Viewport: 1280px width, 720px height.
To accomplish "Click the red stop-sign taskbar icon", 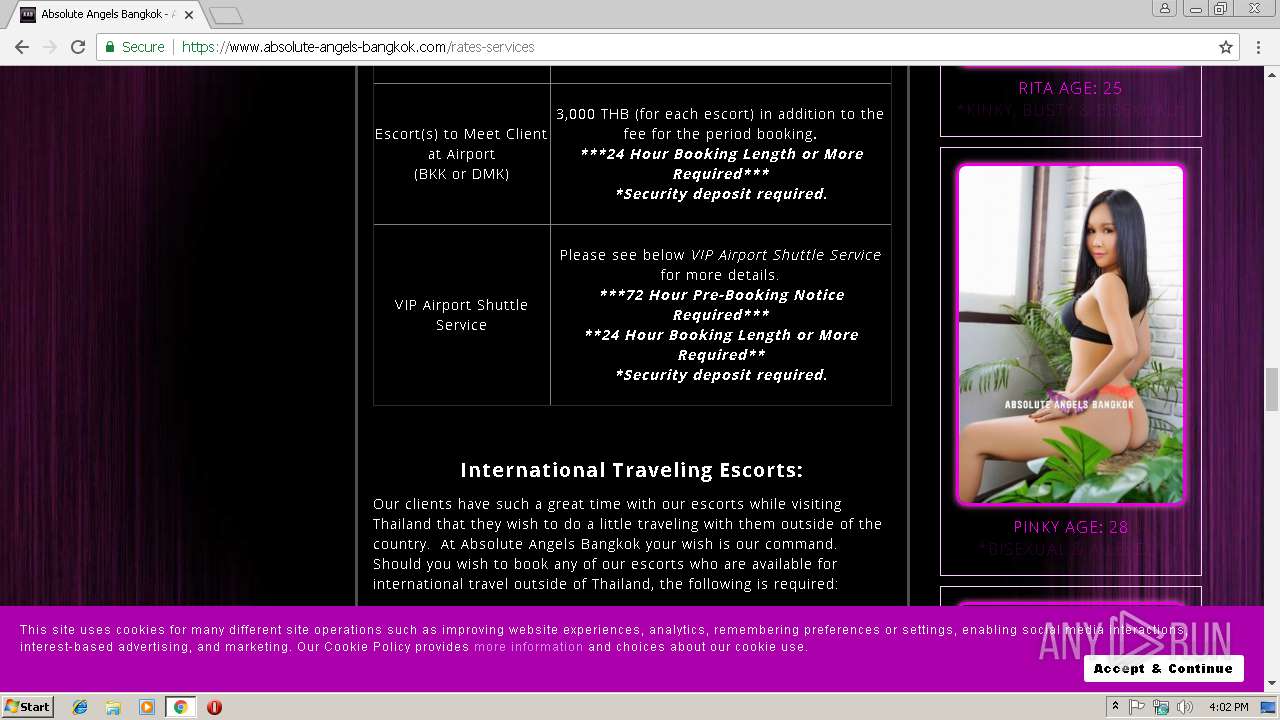I will [214, 707].
